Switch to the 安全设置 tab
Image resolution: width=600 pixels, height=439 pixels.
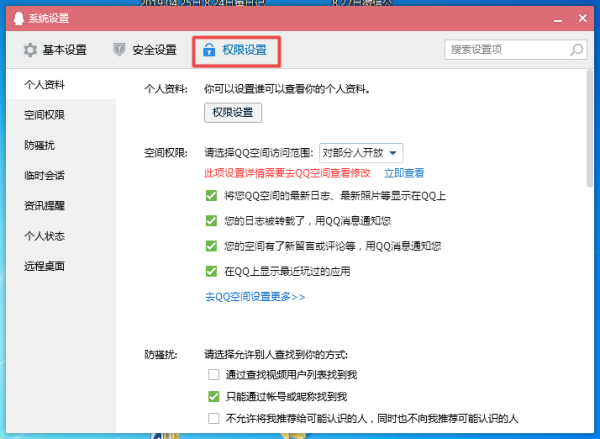tap(145, 50)
